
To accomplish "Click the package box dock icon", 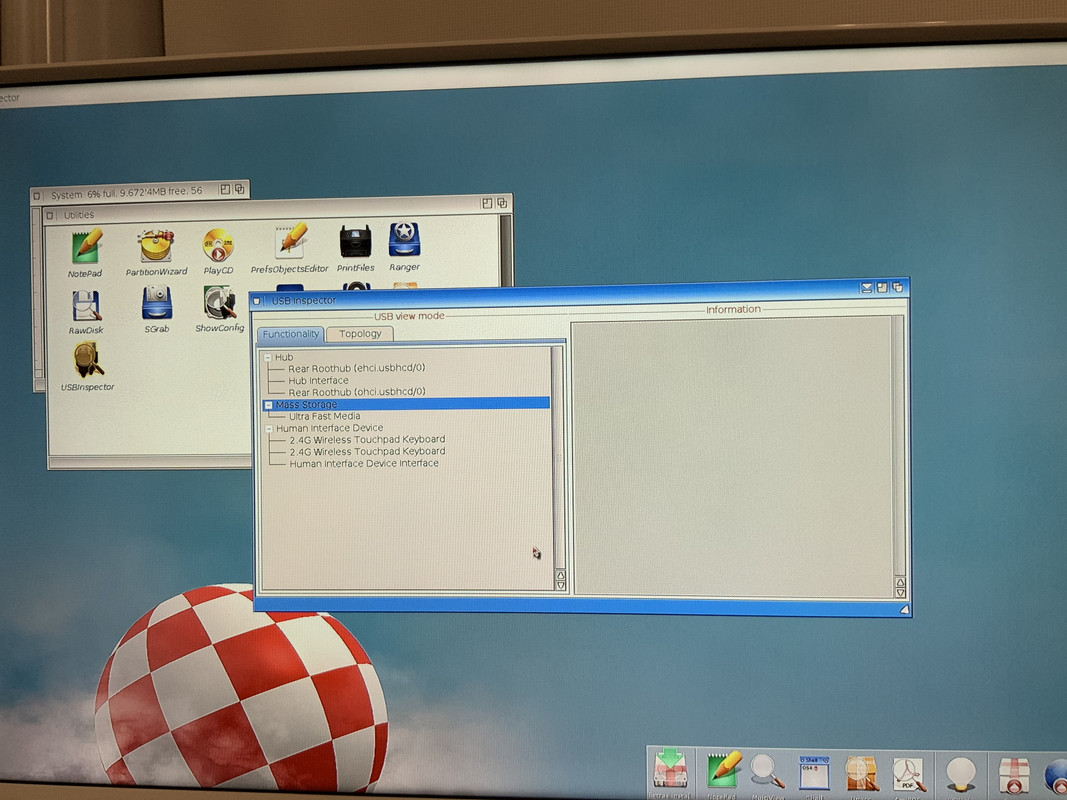I will coord(1014,777).
